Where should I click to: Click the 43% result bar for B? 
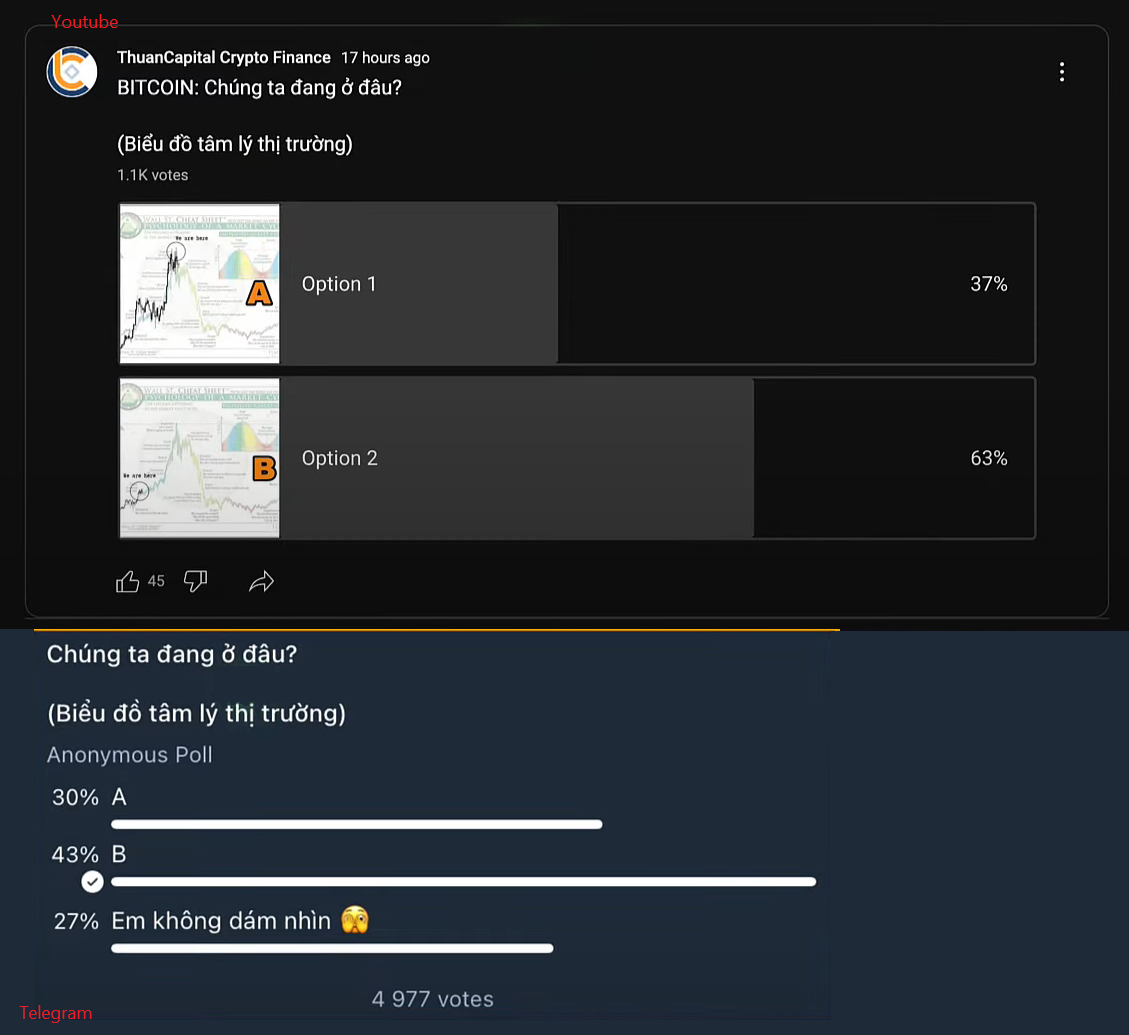click(463, 881)
